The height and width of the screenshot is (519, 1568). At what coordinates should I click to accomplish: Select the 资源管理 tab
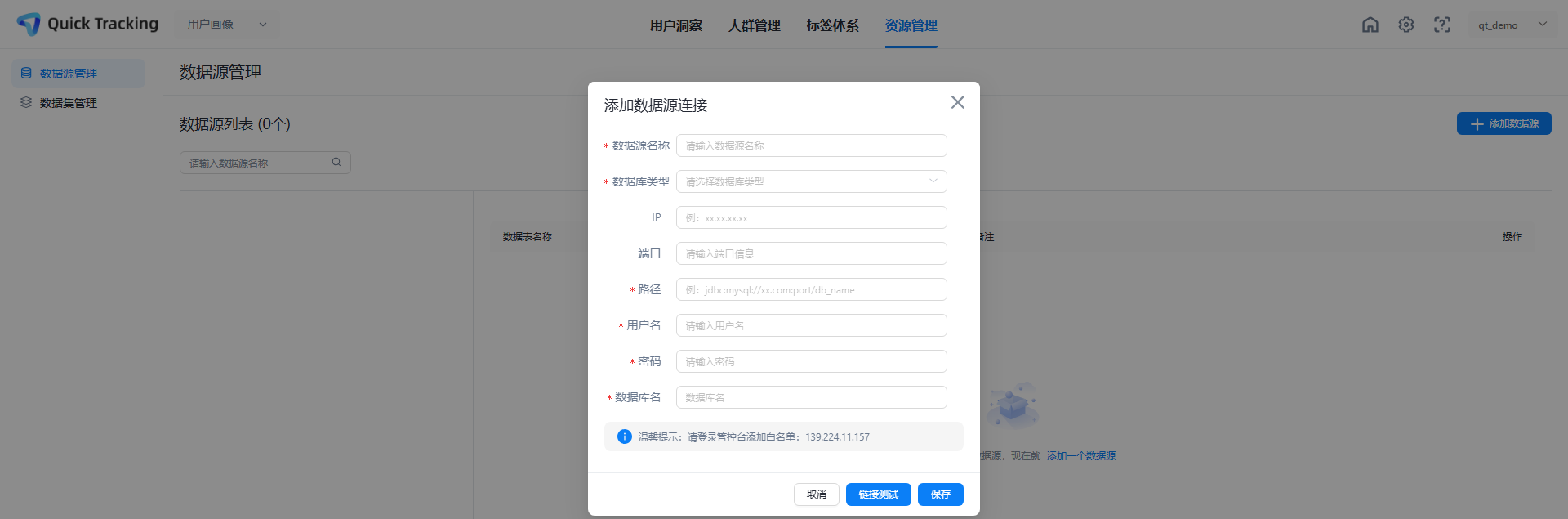911,25
